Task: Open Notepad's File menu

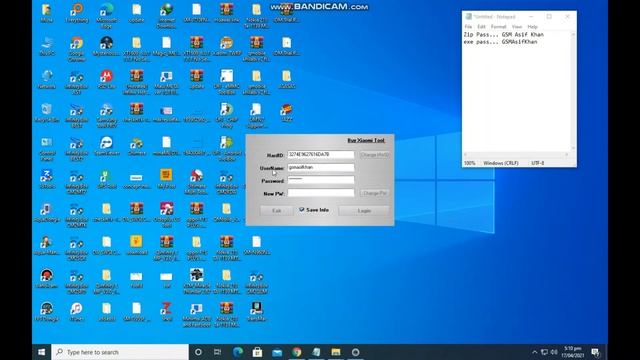Action: (x=469, y=27)
